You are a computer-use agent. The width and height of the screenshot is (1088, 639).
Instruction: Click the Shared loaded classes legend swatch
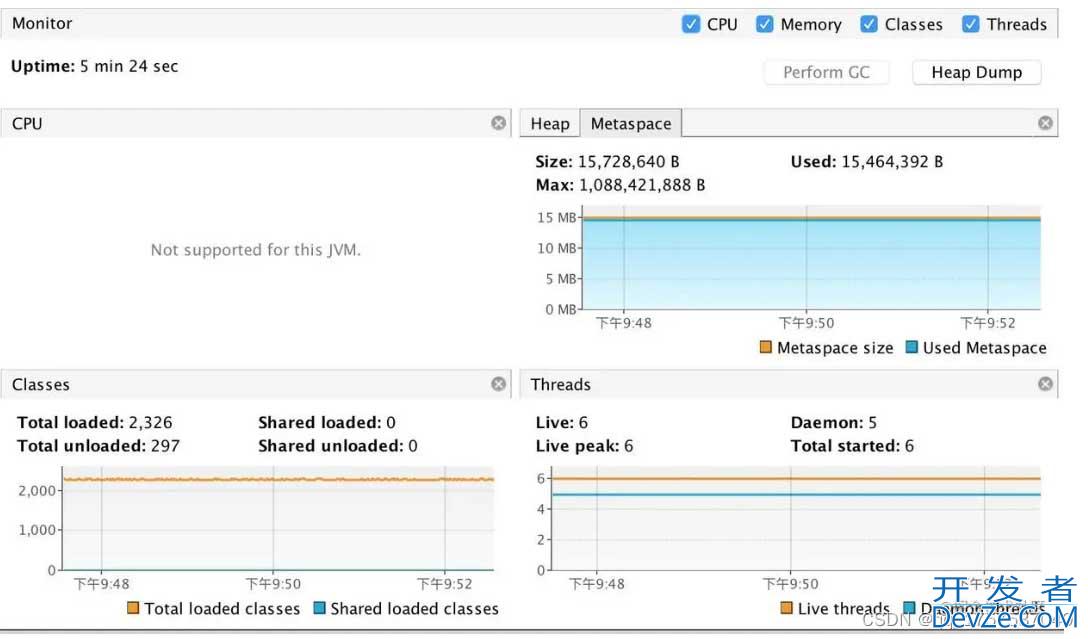[319, 608]
